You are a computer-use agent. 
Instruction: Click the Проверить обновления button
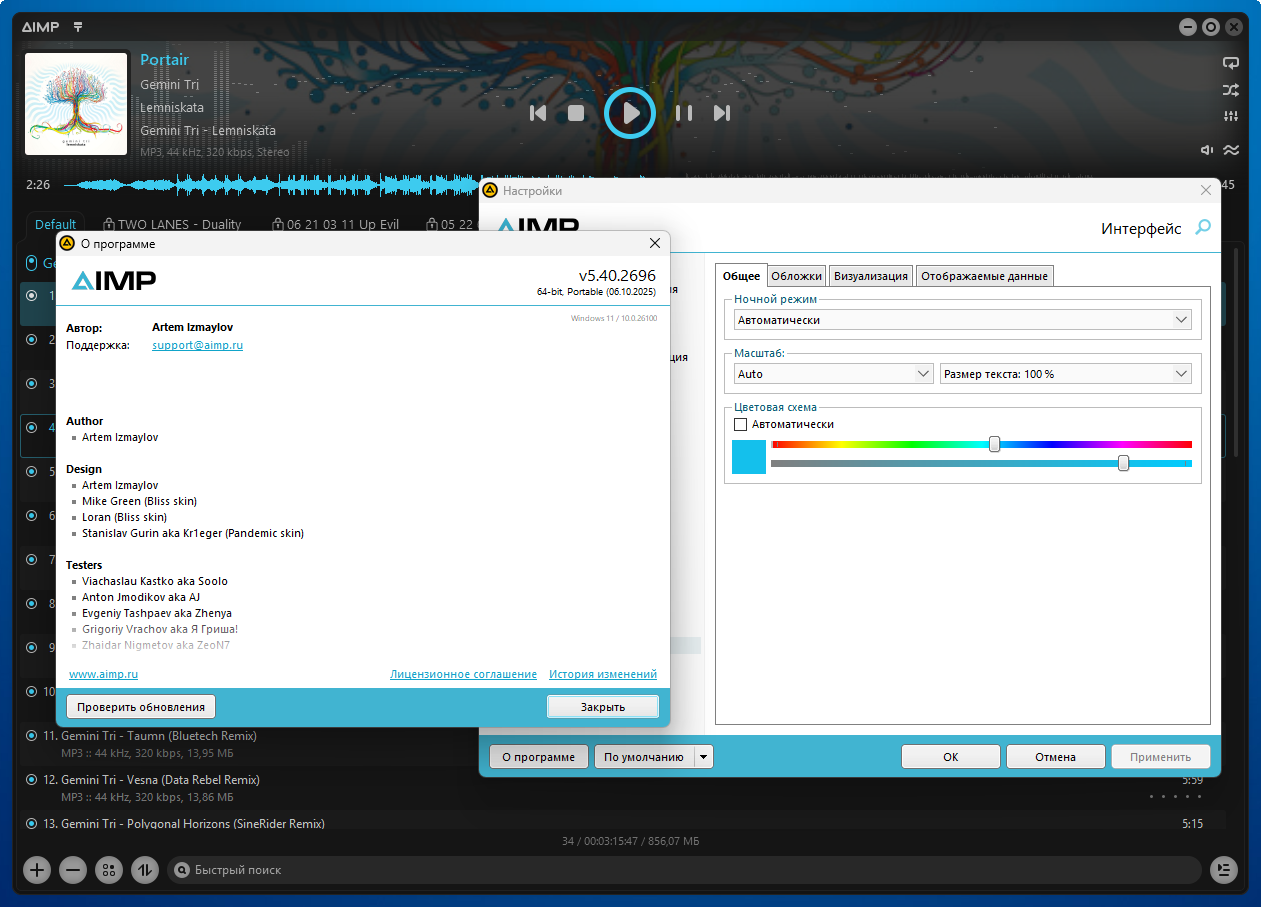[x=141, y=707]
